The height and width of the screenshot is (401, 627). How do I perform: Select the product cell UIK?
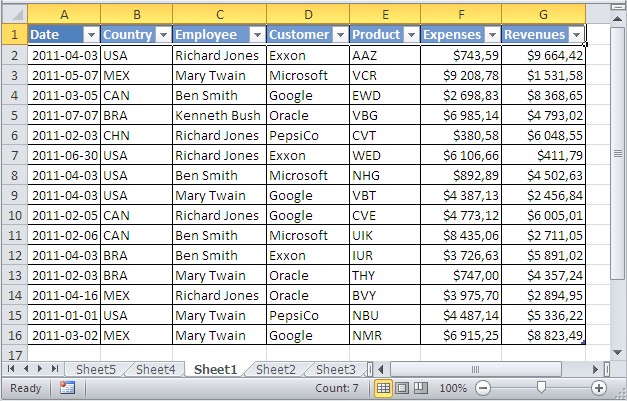(x=385, y=235)
